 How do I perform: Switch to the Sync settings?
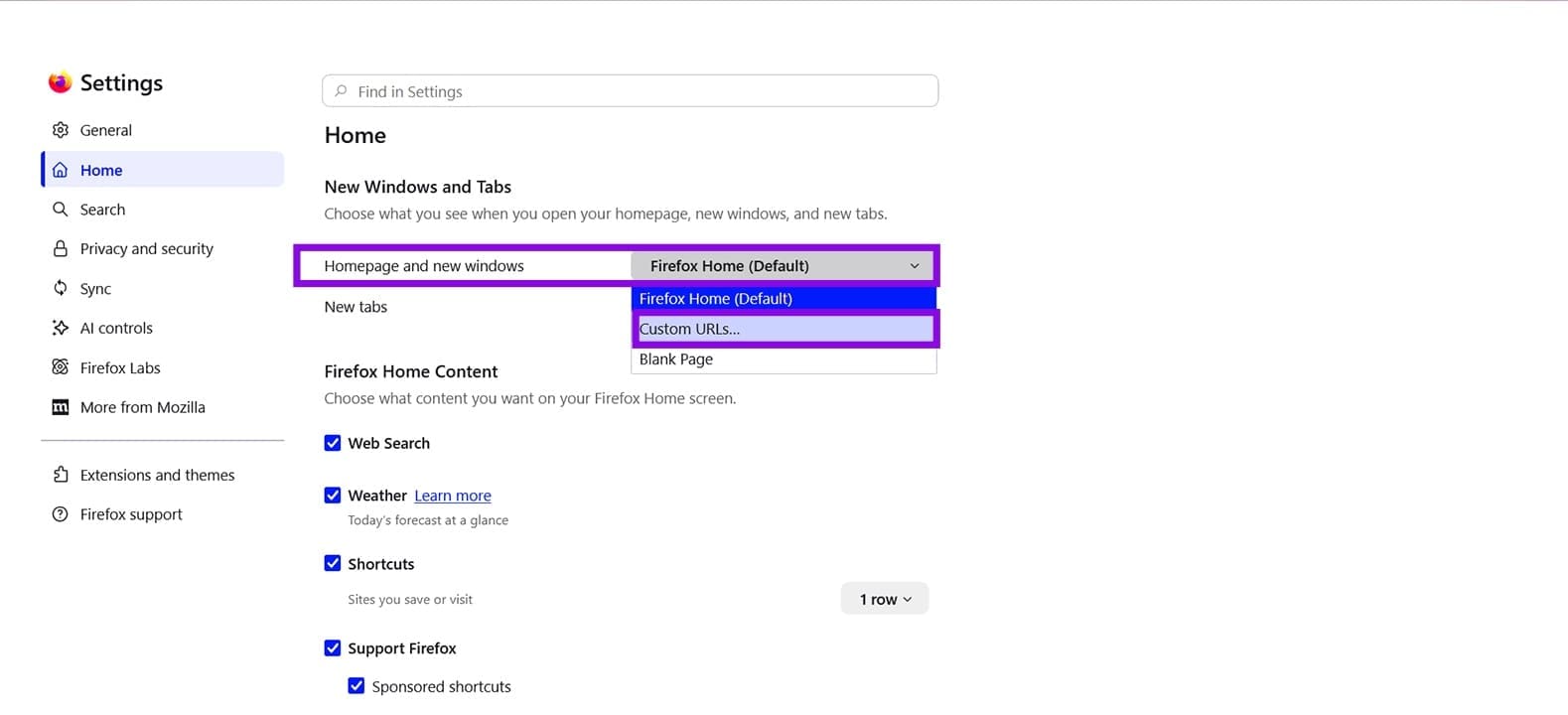163,288
